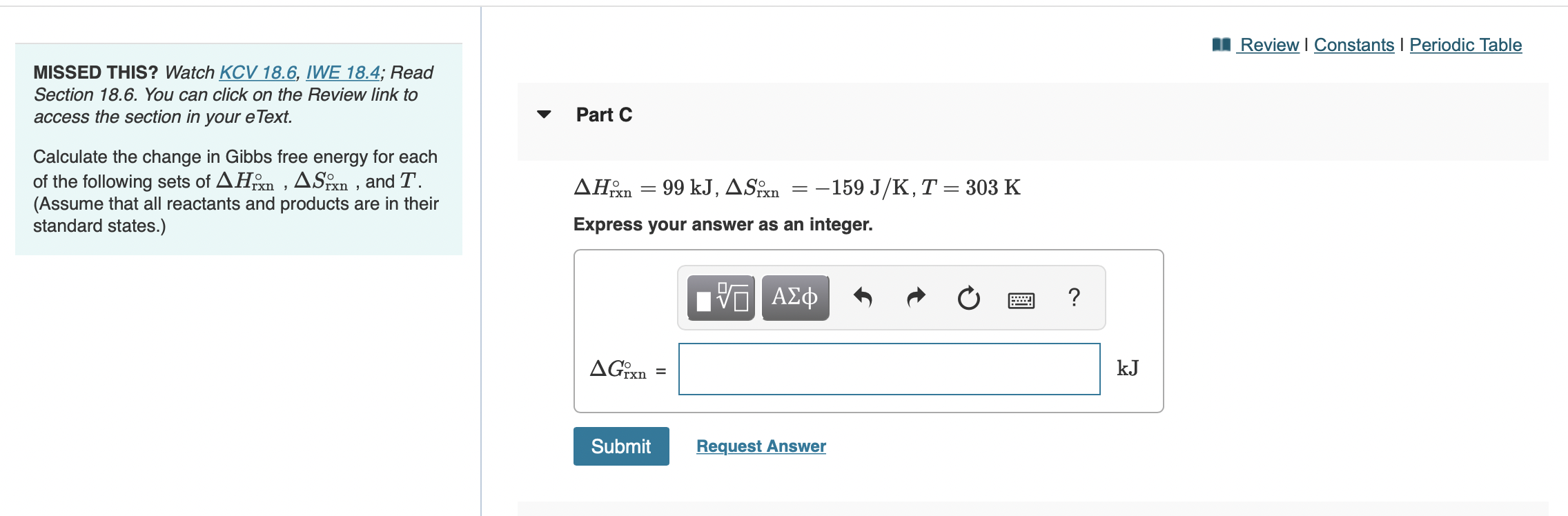Click the undo arrow in equation toolbar
This screenshot has height=516, width=1568.
[x=864, y=297]
